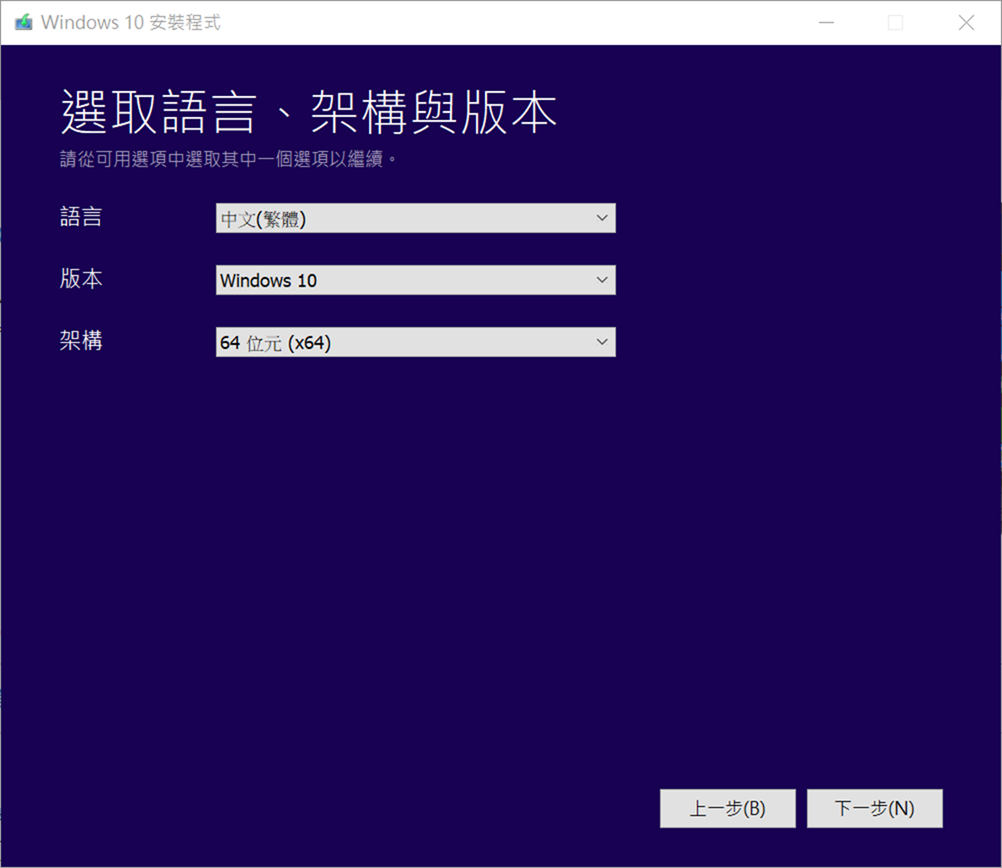Open the 語言 (language) dropdown

(x=415, y=218)
